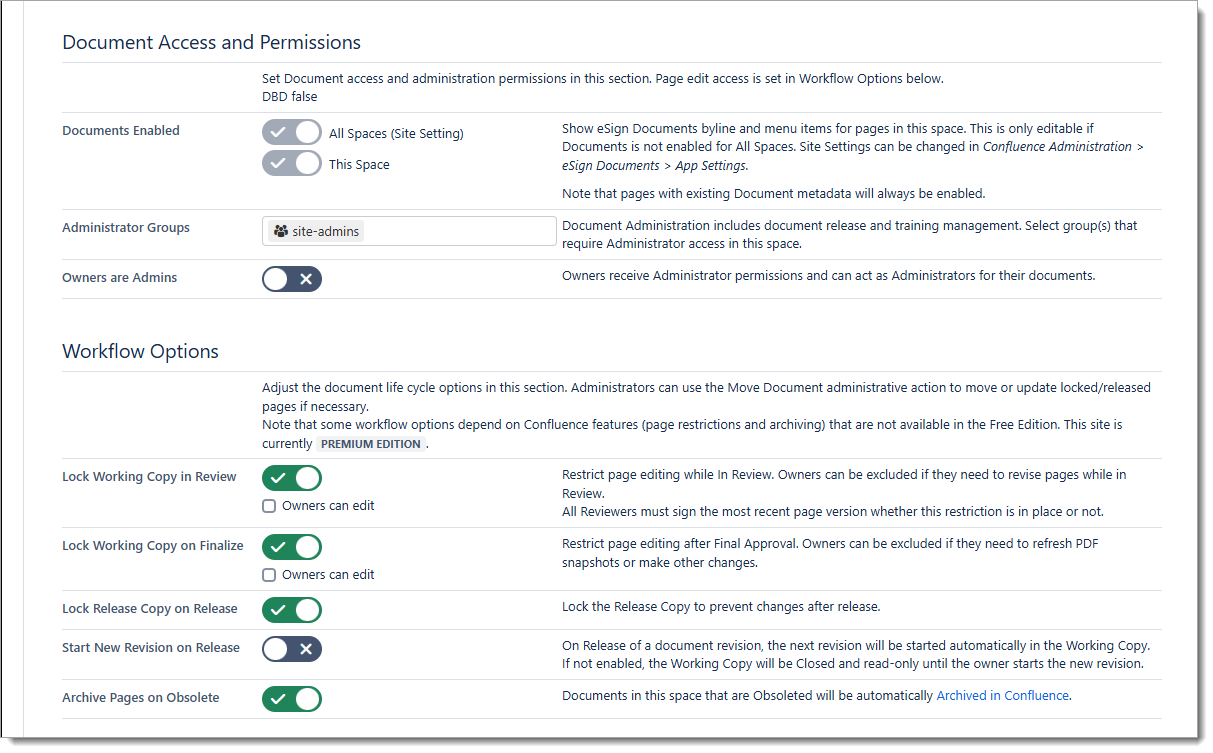Turn off Archive Pages on Obsolete
The width and height of the screenshot is (1213, 753).
tap(291, 698)
